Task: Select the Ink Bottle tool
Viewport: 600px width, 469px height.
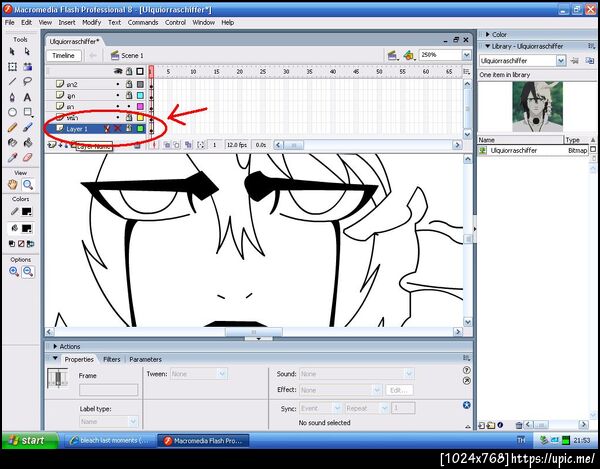Action: (12, 142)
